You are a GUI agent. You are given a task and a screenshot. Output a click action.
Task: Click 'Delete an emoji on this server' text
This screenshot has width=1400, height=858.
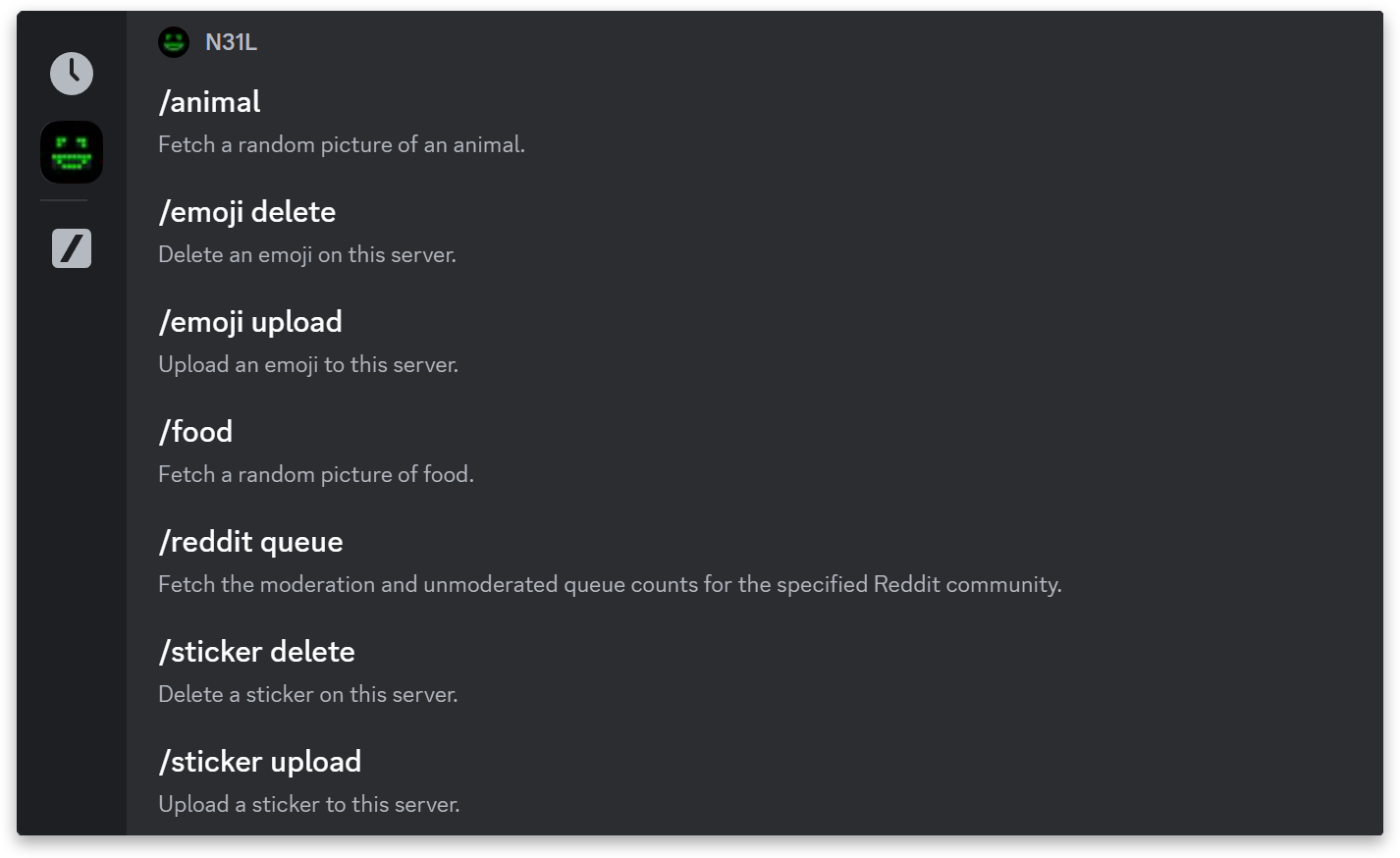[x=307, y=254]
